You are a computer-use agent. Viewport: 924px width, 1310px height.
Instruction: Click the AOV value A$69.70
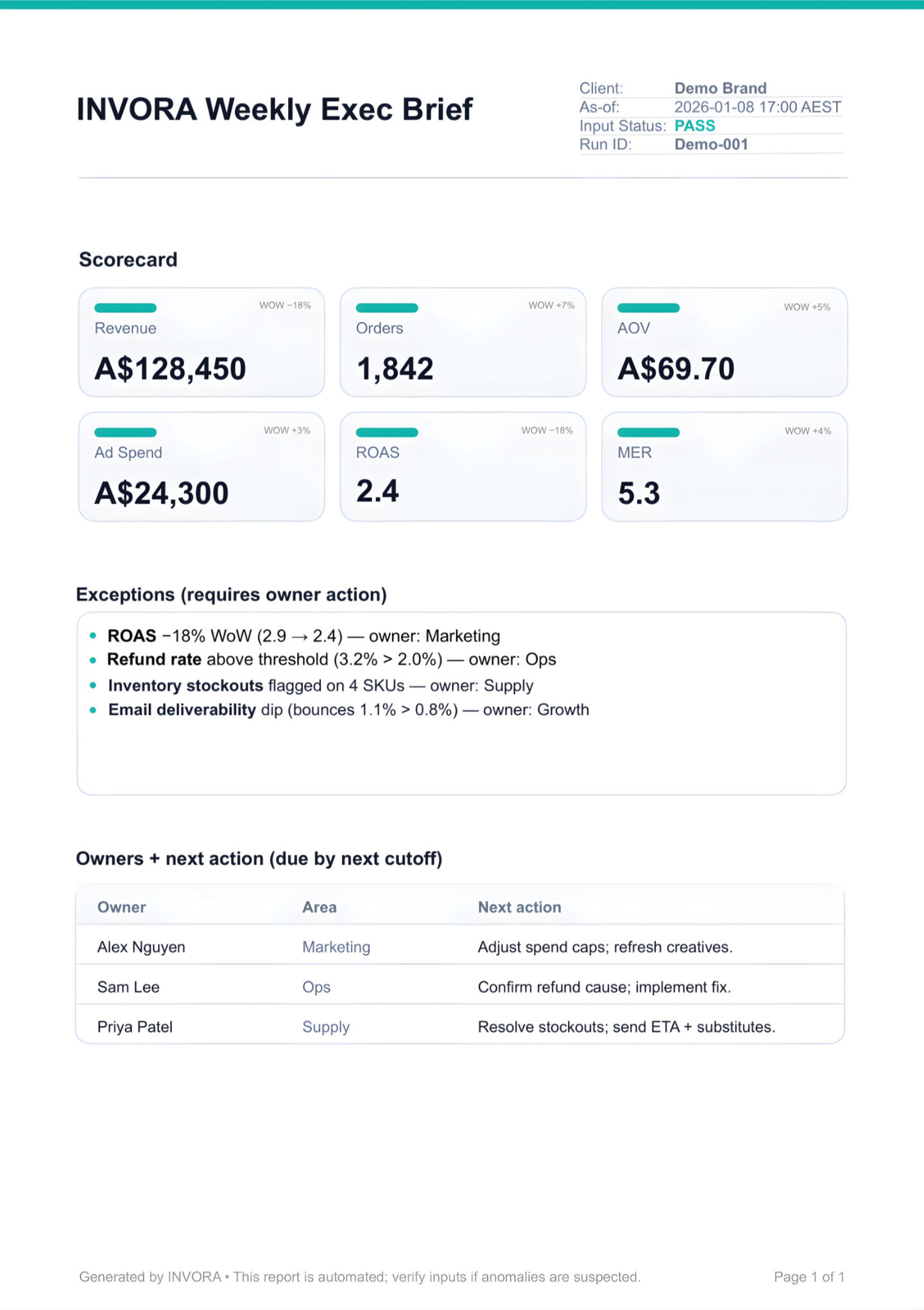point(676,369)
